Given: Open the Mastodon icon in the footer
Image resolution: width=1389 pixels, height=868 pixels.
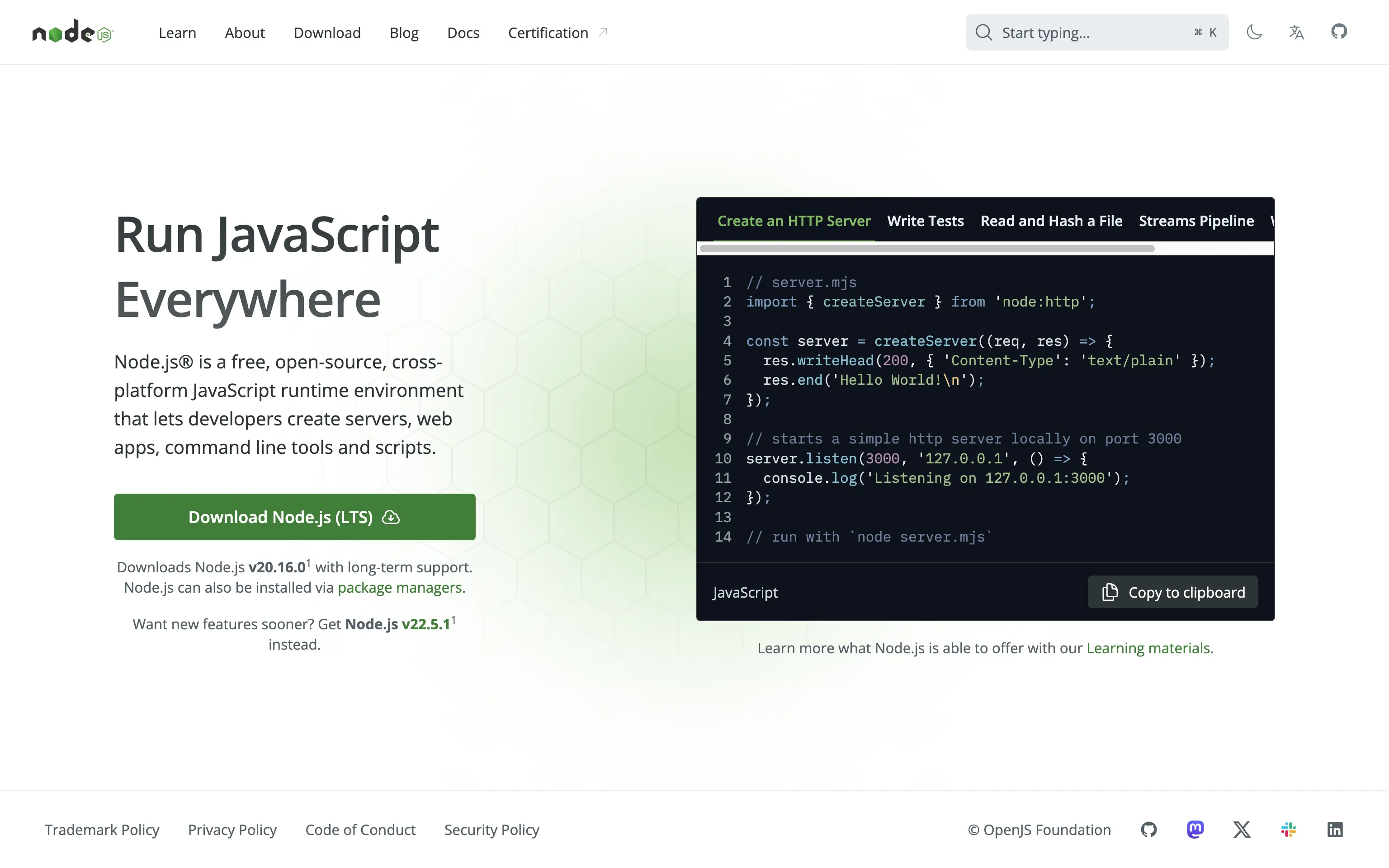Looking at the screenshot, I should coord(1195,830).
